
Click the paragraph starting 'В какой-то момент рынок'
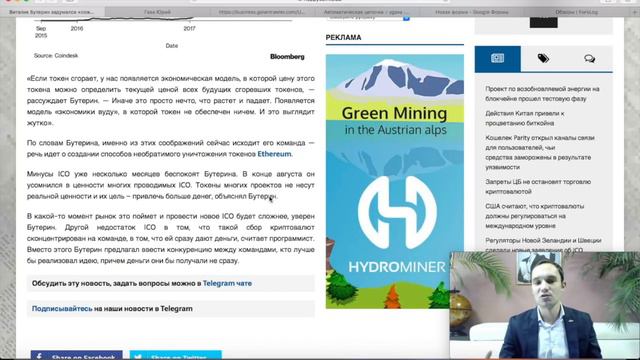tap(171, 238)
